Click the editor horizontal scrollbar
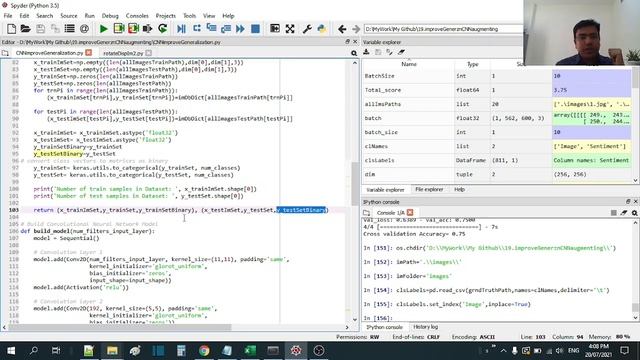Screen dimensions: 640x360 (119, 327)
